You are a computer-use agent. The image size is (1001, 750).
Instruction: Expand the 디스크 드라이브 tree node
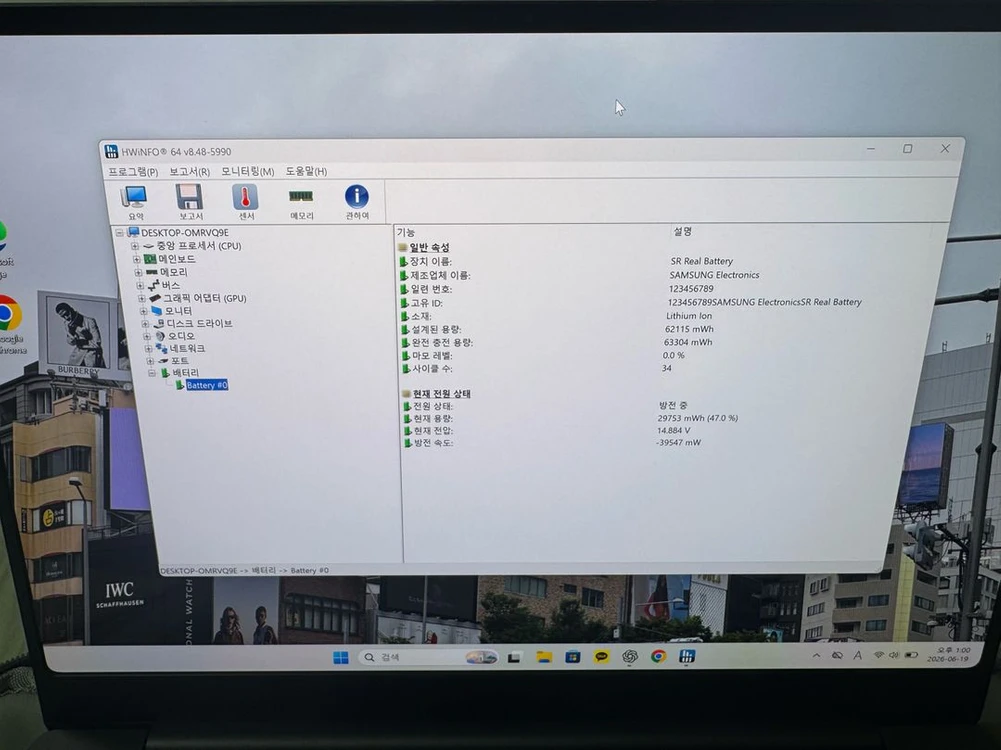(146, 324)
